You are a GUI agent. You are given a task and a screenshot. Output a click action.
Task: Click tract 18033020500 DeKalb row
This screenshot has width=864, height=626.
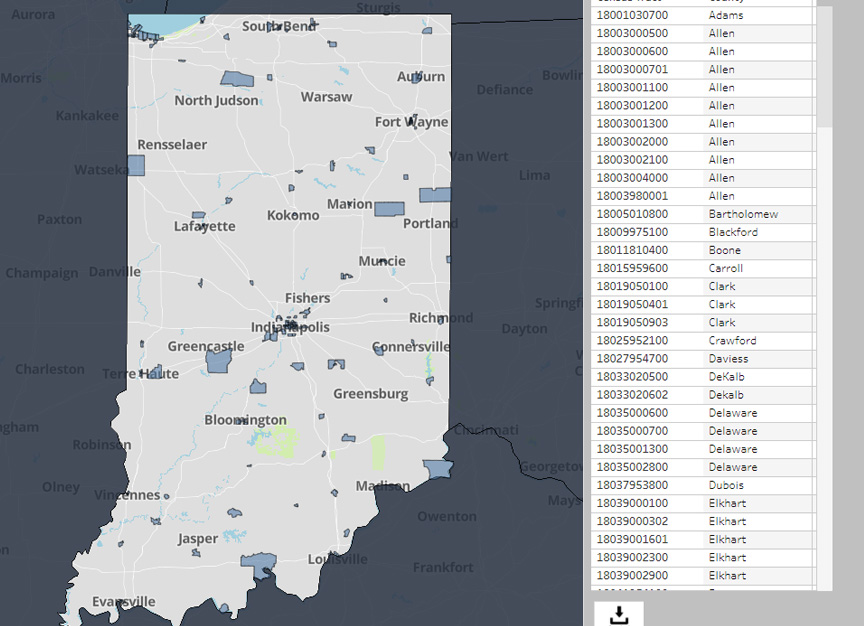pos(703,377)
